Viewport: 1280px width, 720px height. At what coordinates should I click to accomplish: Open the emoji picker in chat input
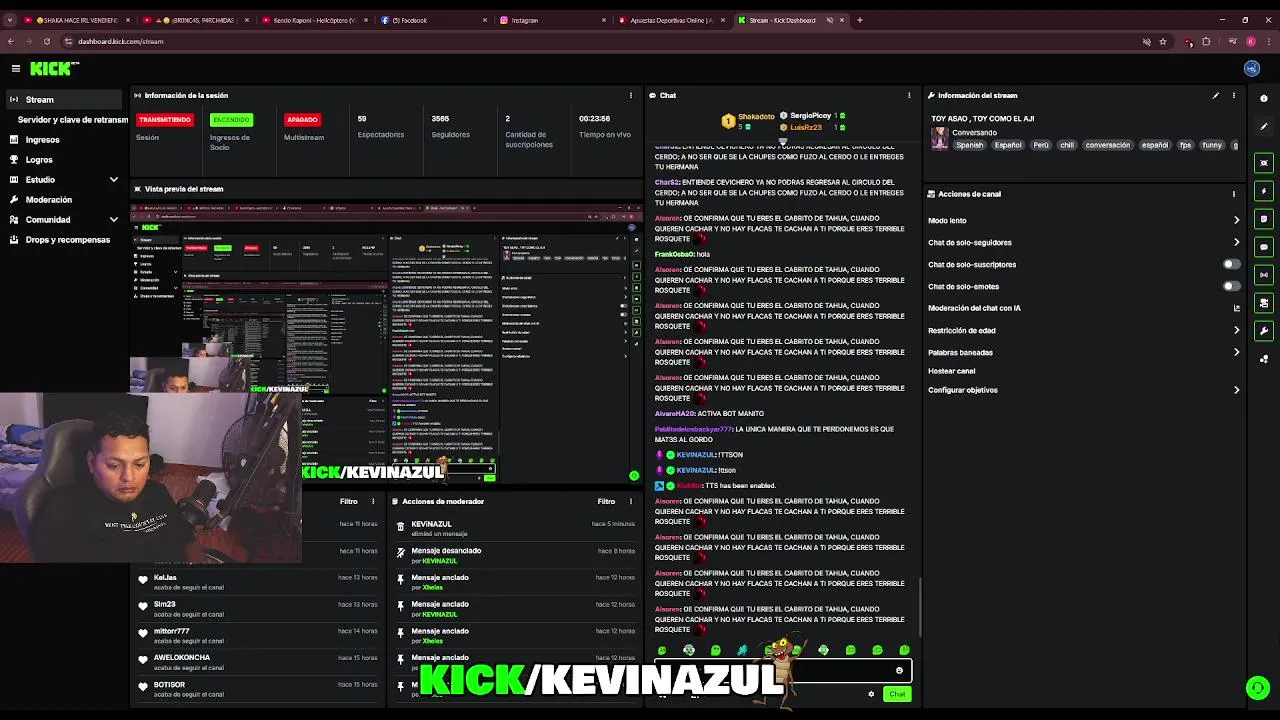click(899, 671)
